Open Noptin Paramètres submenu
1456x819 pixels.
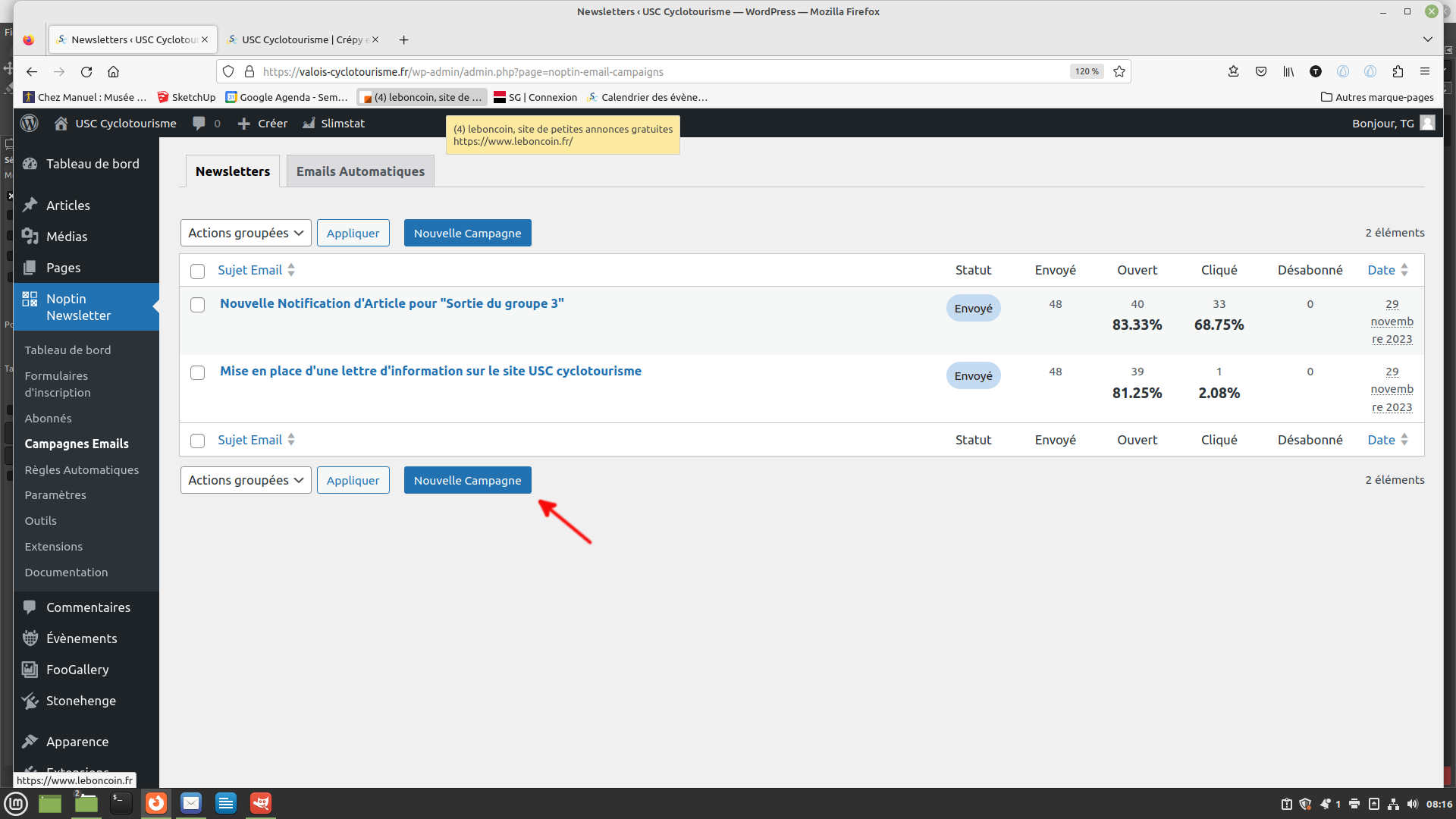55,495
